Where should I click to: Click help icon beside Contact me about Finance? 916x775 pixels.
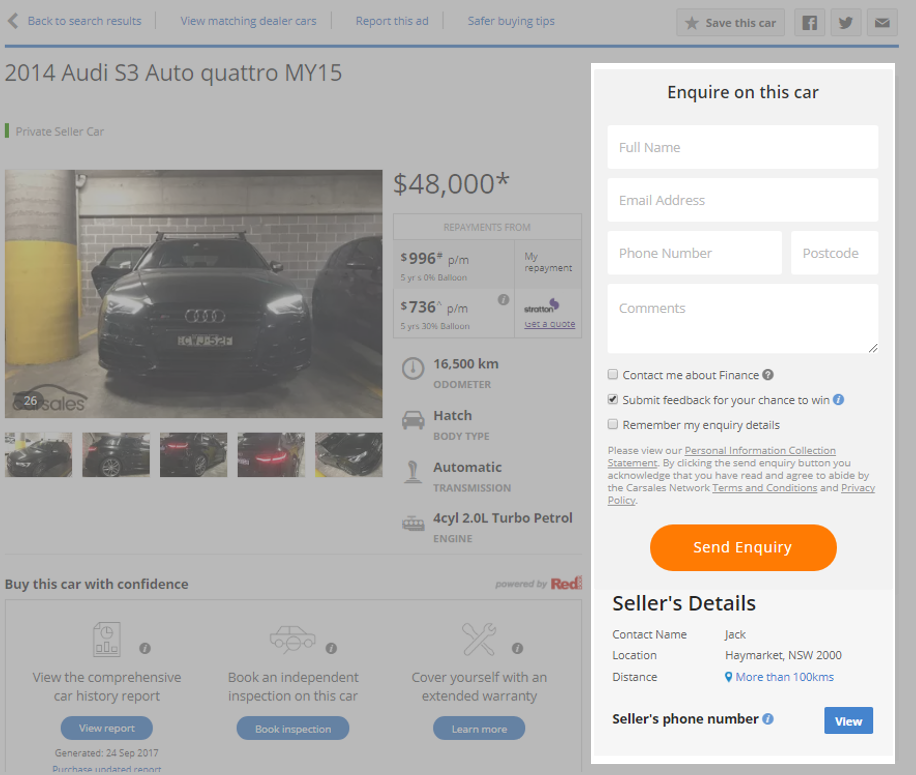768,375
